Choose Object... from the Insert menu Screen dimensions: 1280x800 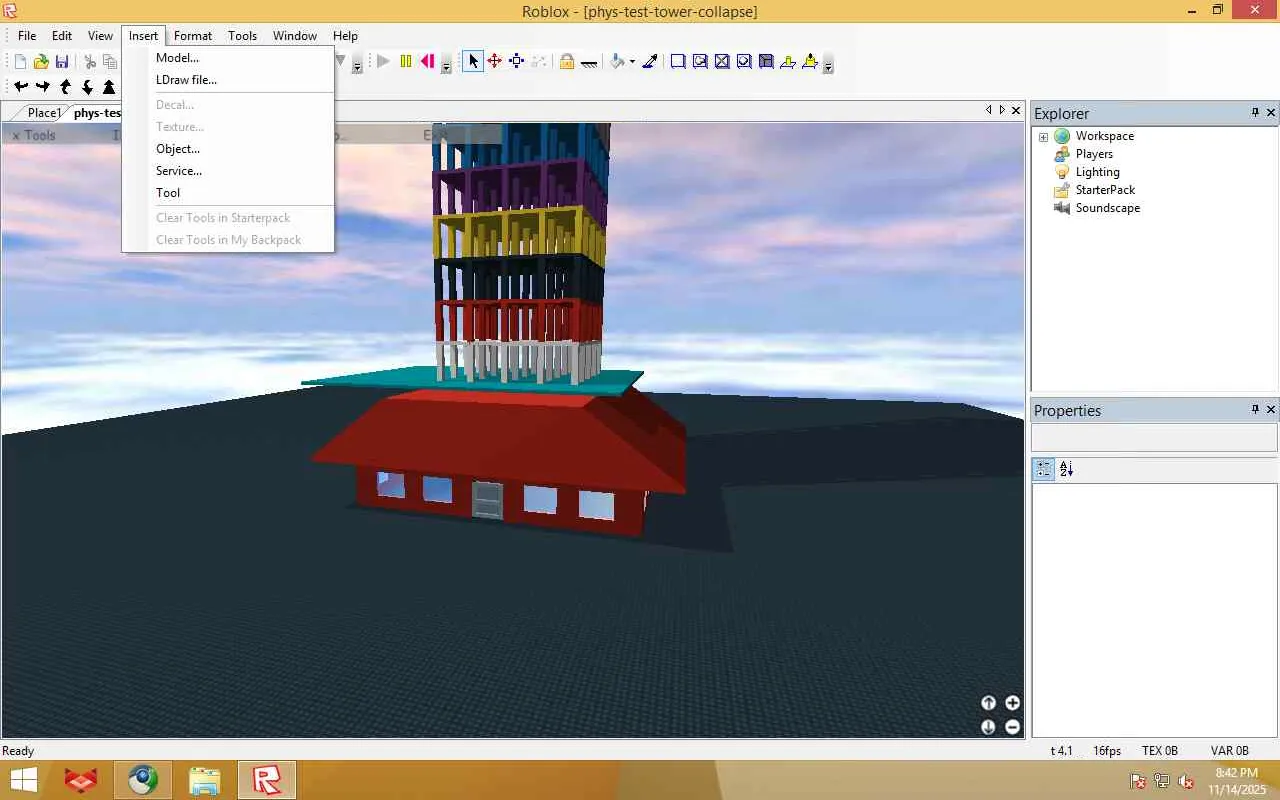point(228,149)
